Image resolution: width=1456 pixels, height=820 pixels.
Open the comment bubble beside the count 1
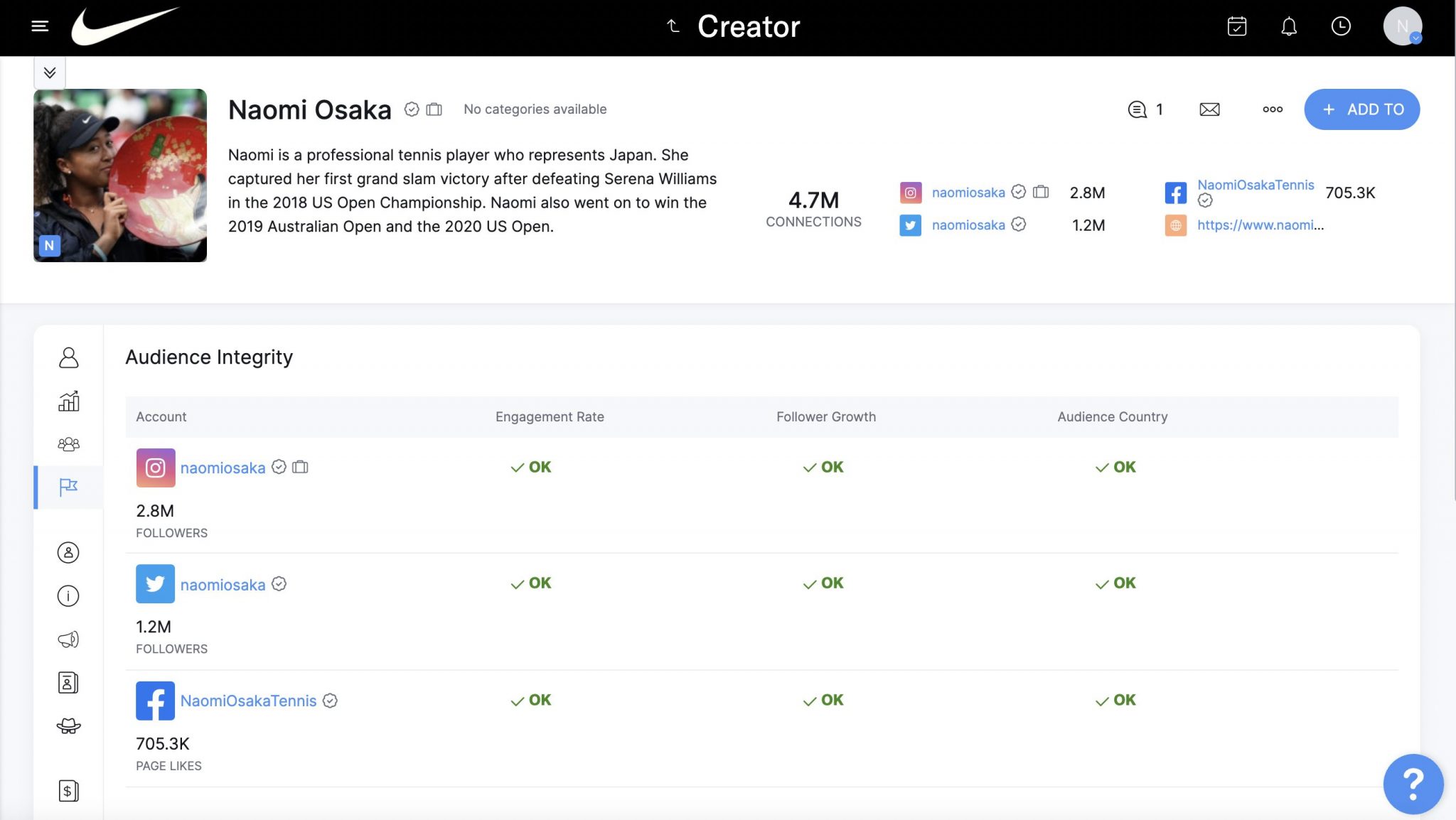click(1137, 109)
